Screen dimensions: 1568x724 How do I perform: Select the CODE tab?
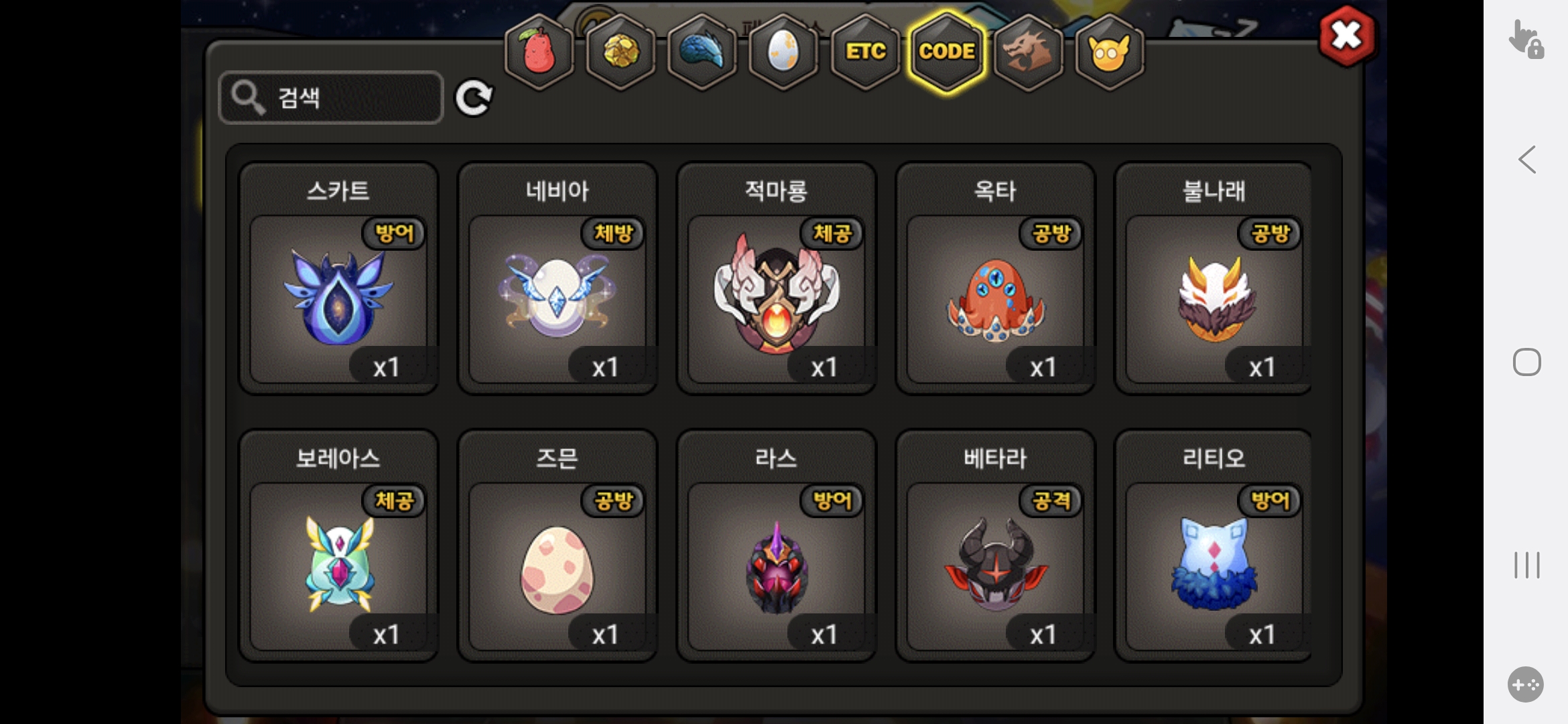947,52
